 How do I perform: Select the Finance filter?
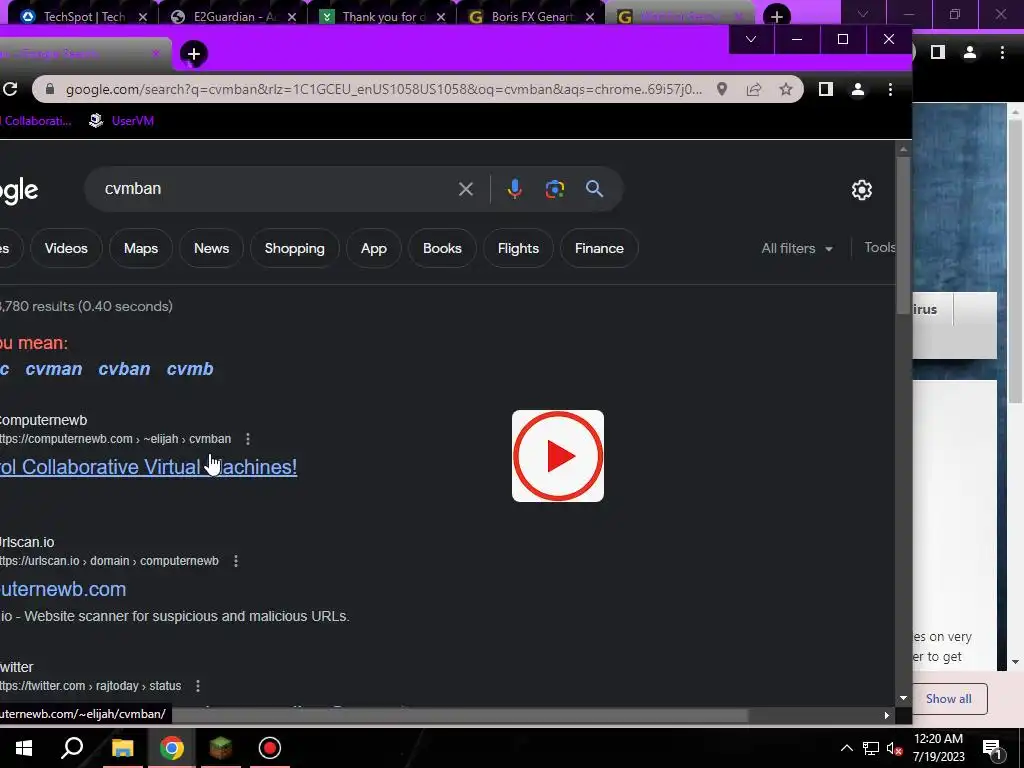click(599, 248)
